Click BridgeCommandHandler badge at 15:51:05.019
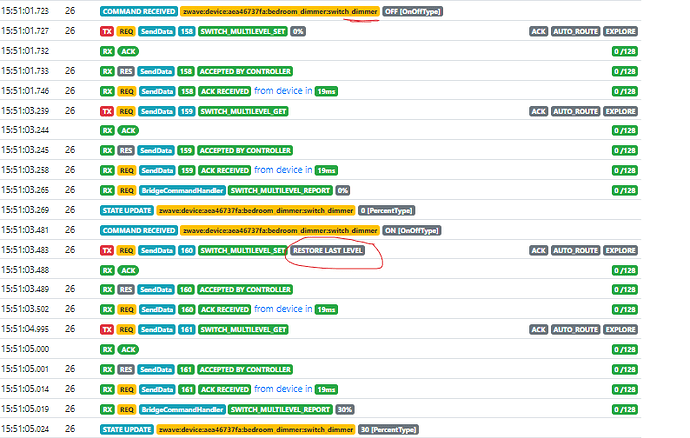Viewport: 690px width, 438px height. coord(182,409)
